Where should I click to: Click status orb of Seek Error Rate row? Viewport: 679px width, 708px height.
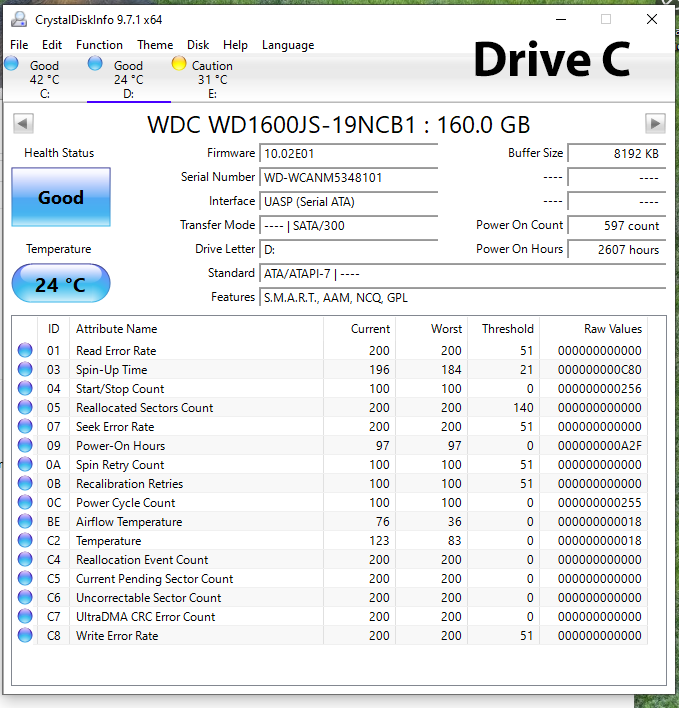pyautogui.click(x=25, y=426)
